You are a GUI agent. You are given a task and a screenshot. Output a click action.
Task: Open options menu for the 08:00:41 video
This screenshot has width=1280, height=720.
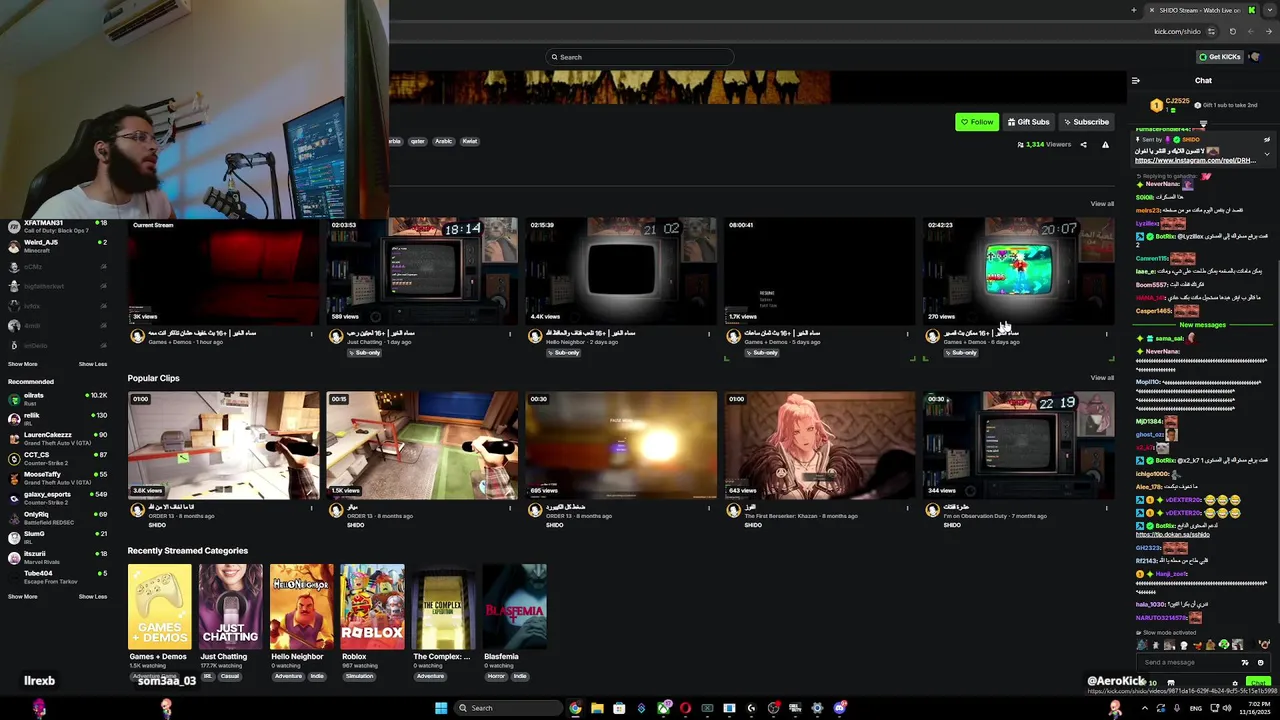coord(908,334)
